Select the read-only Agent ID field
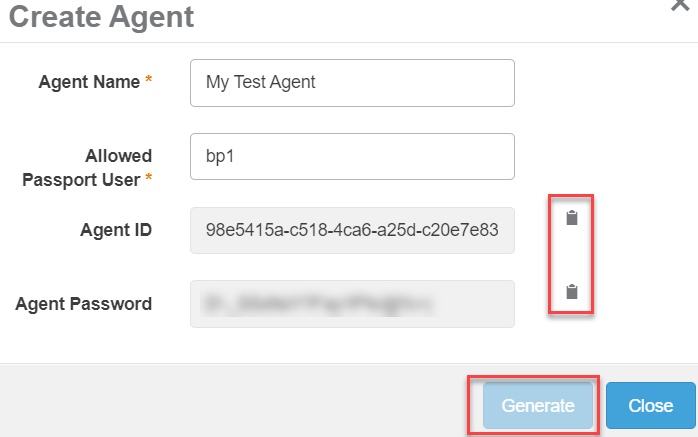This screenshot has height=437, width=698. tap(352, 231)
